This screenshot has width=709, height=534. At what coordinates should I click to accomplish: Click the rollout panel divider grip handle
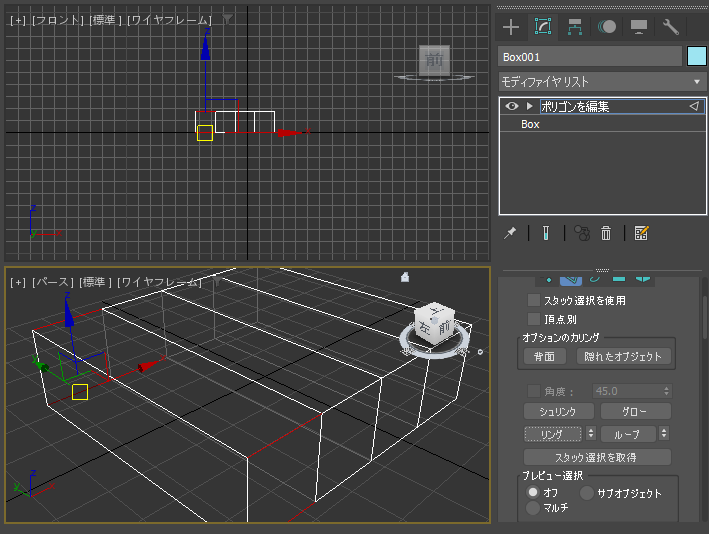point(602,270)
